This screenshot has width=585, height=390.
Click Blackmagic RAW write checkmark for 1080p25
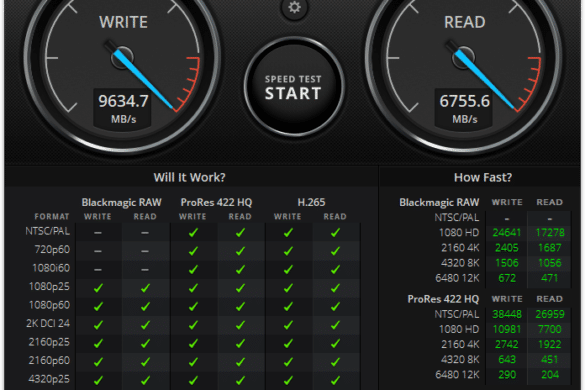98,288
